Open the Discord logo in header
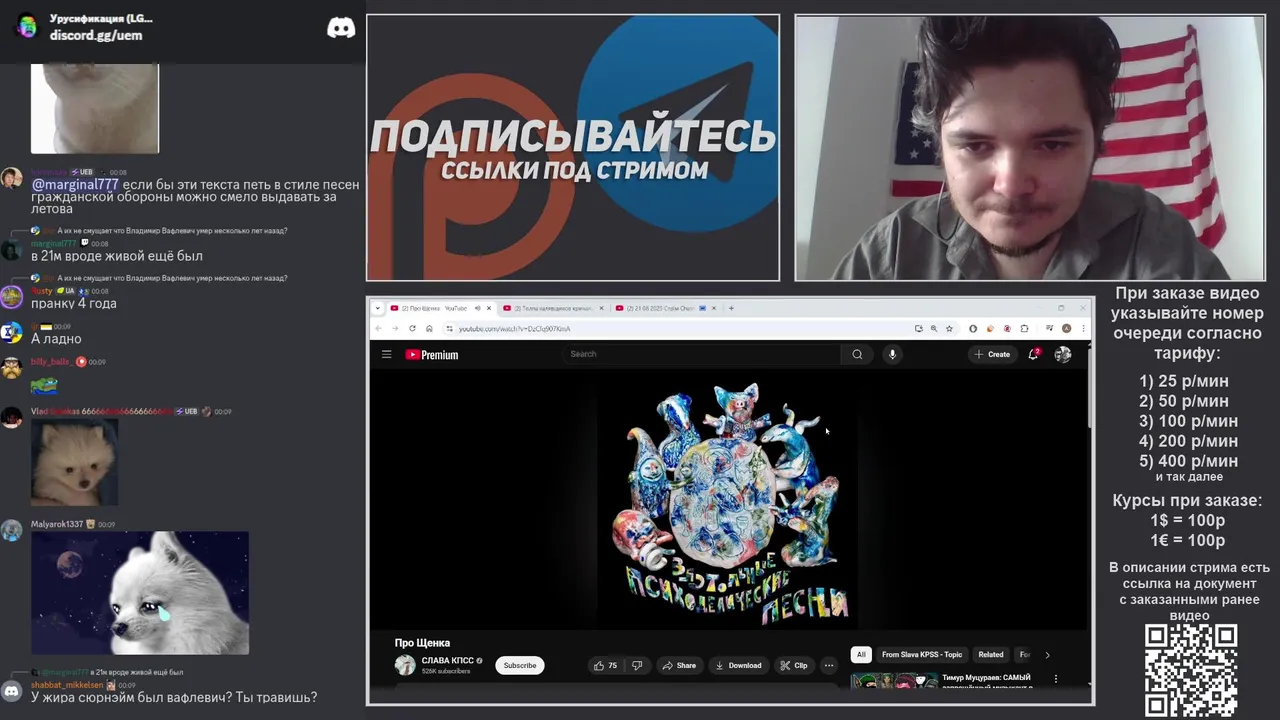Image resolution: width=1280 pixels, height=720 pixels. pos(341,28)
